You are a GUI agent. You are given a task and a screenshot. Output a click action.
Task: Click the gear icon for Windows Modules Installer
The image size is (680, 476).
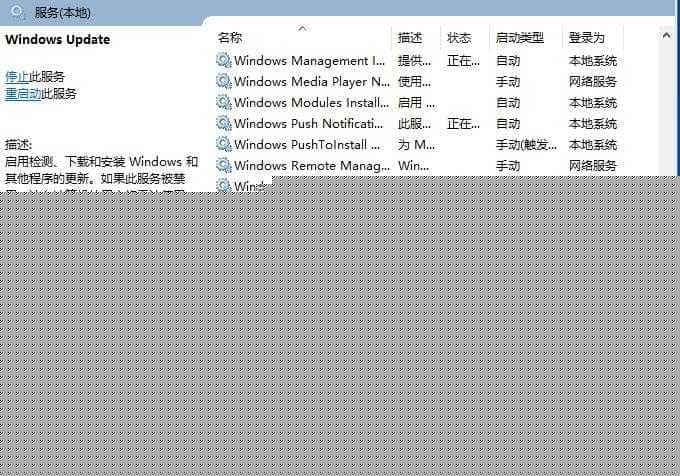coord(224,102)
